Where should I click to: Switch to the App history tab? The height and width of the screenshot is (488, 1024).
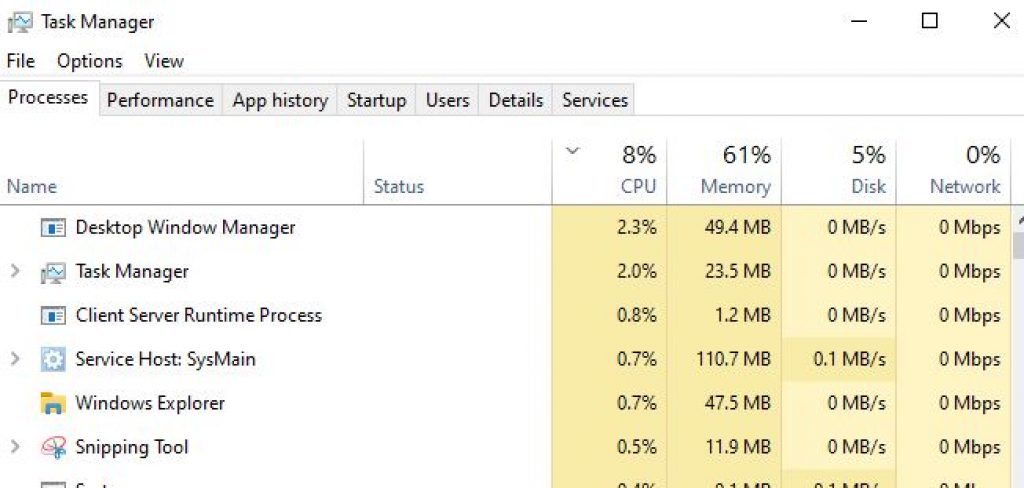280,100
